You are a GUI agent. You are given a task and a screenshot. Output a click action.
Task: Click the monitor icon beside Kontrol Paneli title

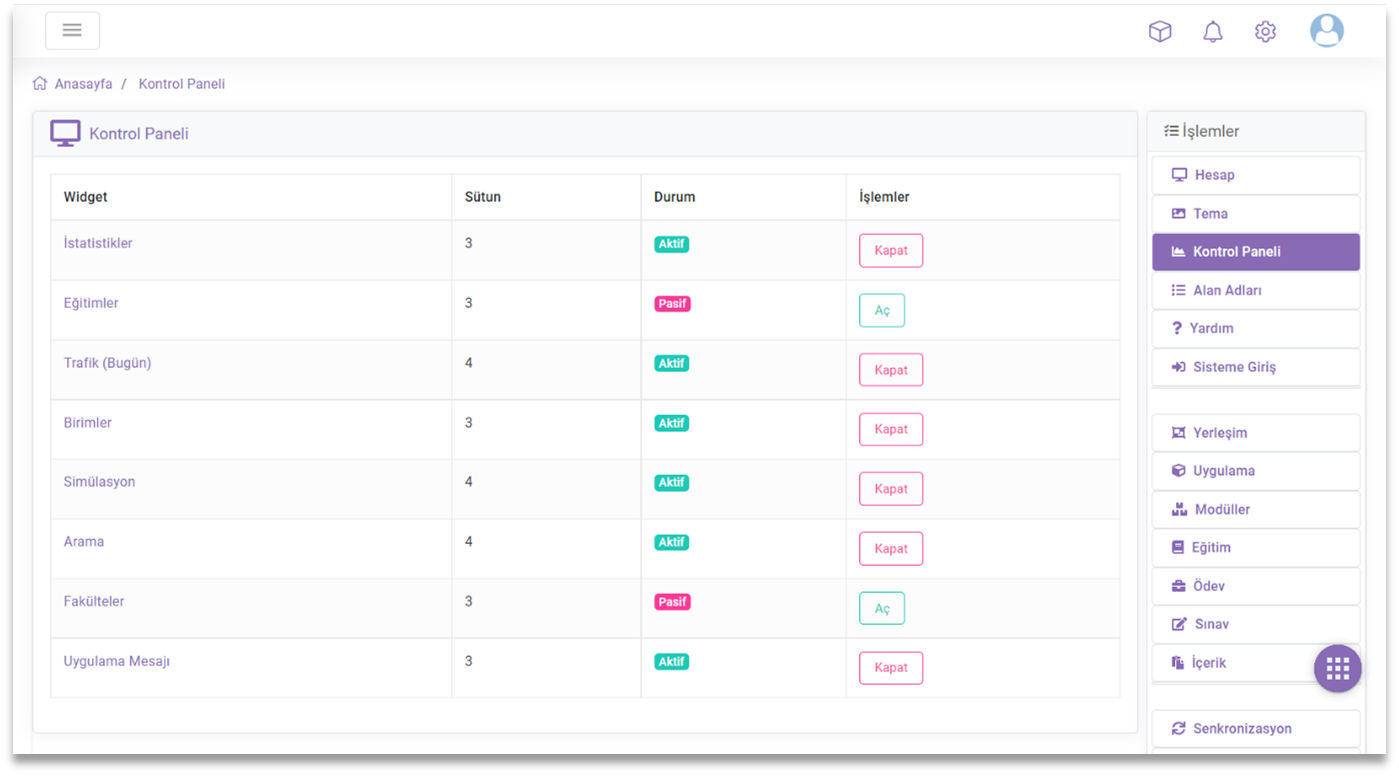[x=65, y=134]
